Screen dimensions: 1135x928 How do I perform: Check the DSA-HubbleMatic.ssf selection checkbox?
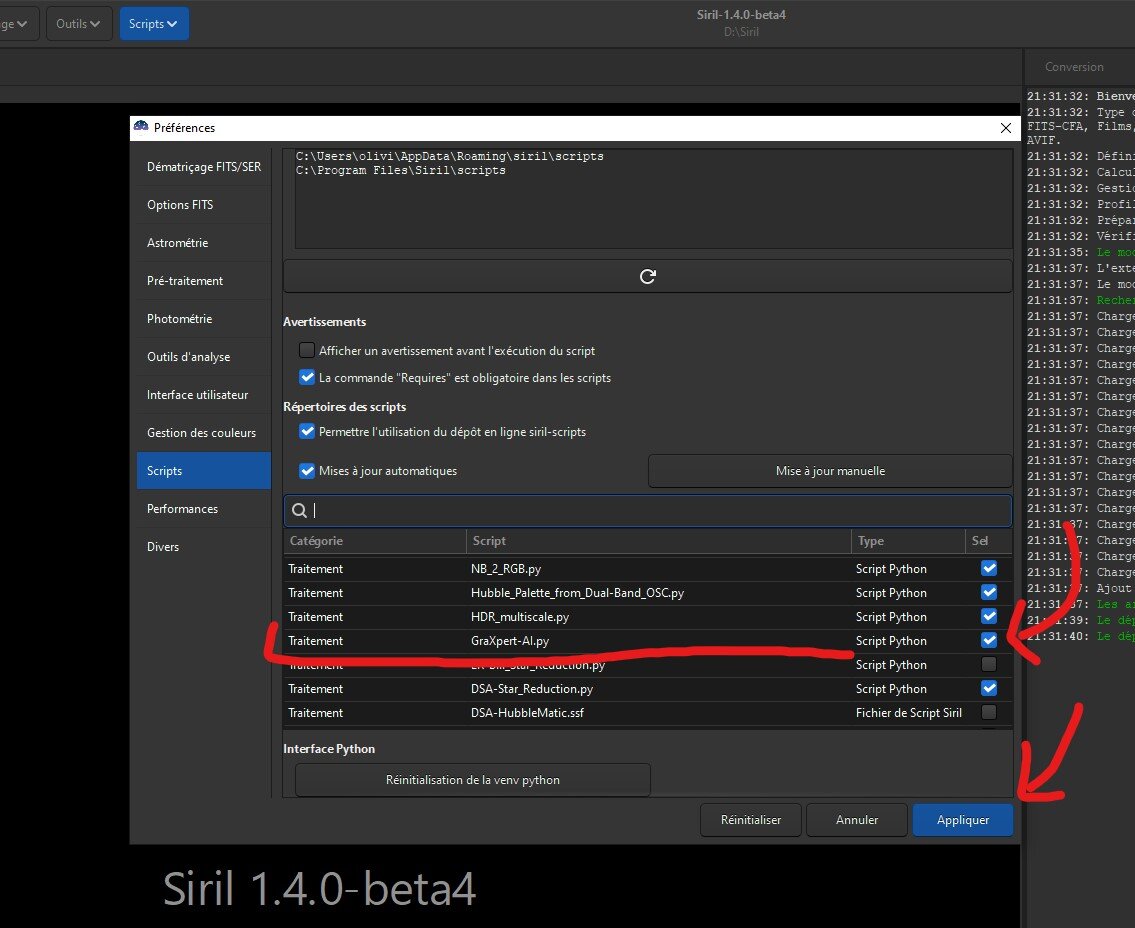[x=989, y=712]
